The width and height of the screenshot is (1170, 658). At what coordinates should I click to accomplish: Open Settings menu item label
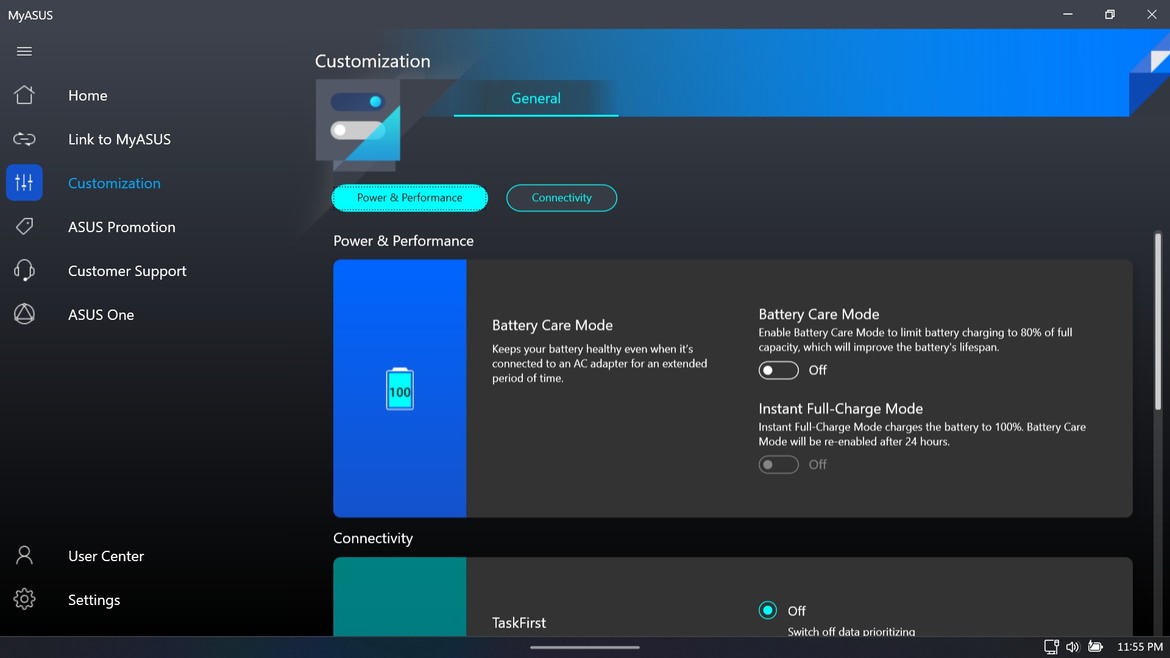click(94, 600)
